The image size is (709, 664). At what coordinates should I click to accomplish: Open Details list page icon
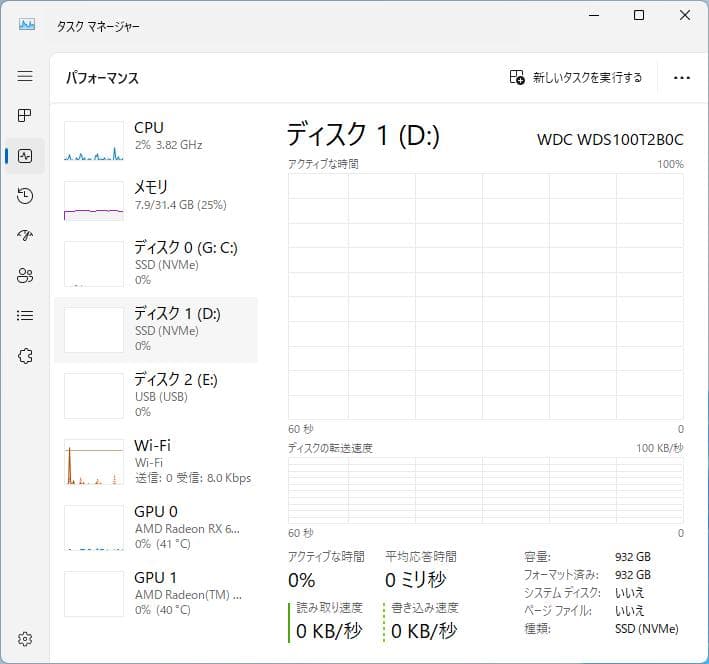(x=25, y=315)
